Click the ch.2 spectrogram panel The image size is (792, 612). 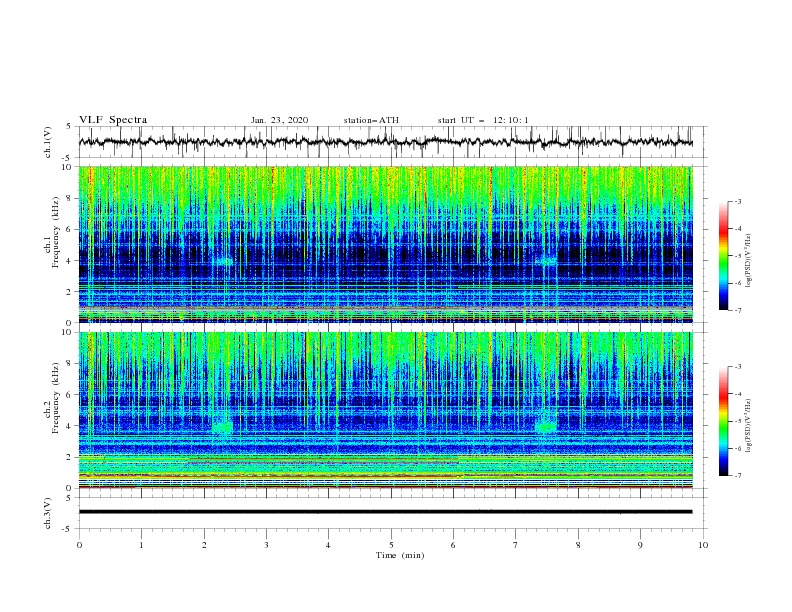point(385,410)
